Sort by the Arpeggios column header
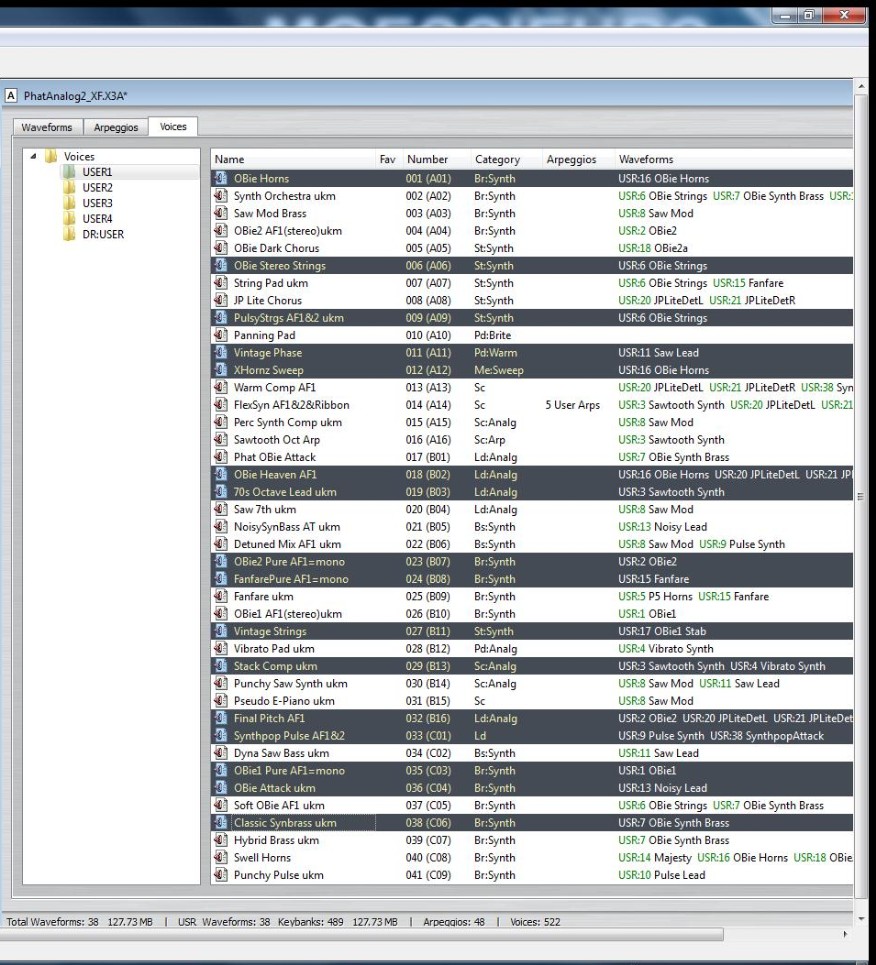876x965 pixels. tap(578, 159)
